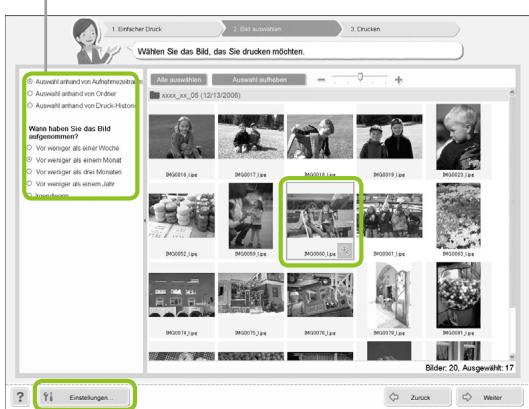This screenshot has width=529, height=409.
Task: Click the thumbnail list scroll-up arrow
Action: [512, 92]
